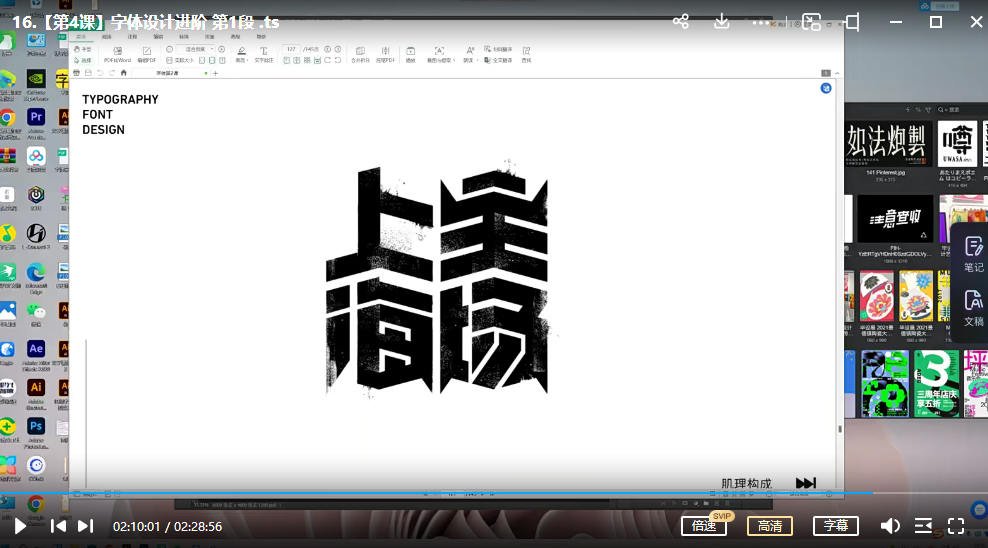Click the fast-forward arrows beside 肌理构成
This screenshot has height=548, width=988.
click(x=806, y=484)
